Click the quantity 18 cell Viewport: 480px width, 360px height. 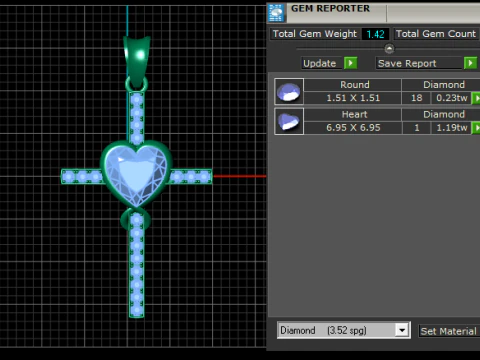click(x=416, y=98)
